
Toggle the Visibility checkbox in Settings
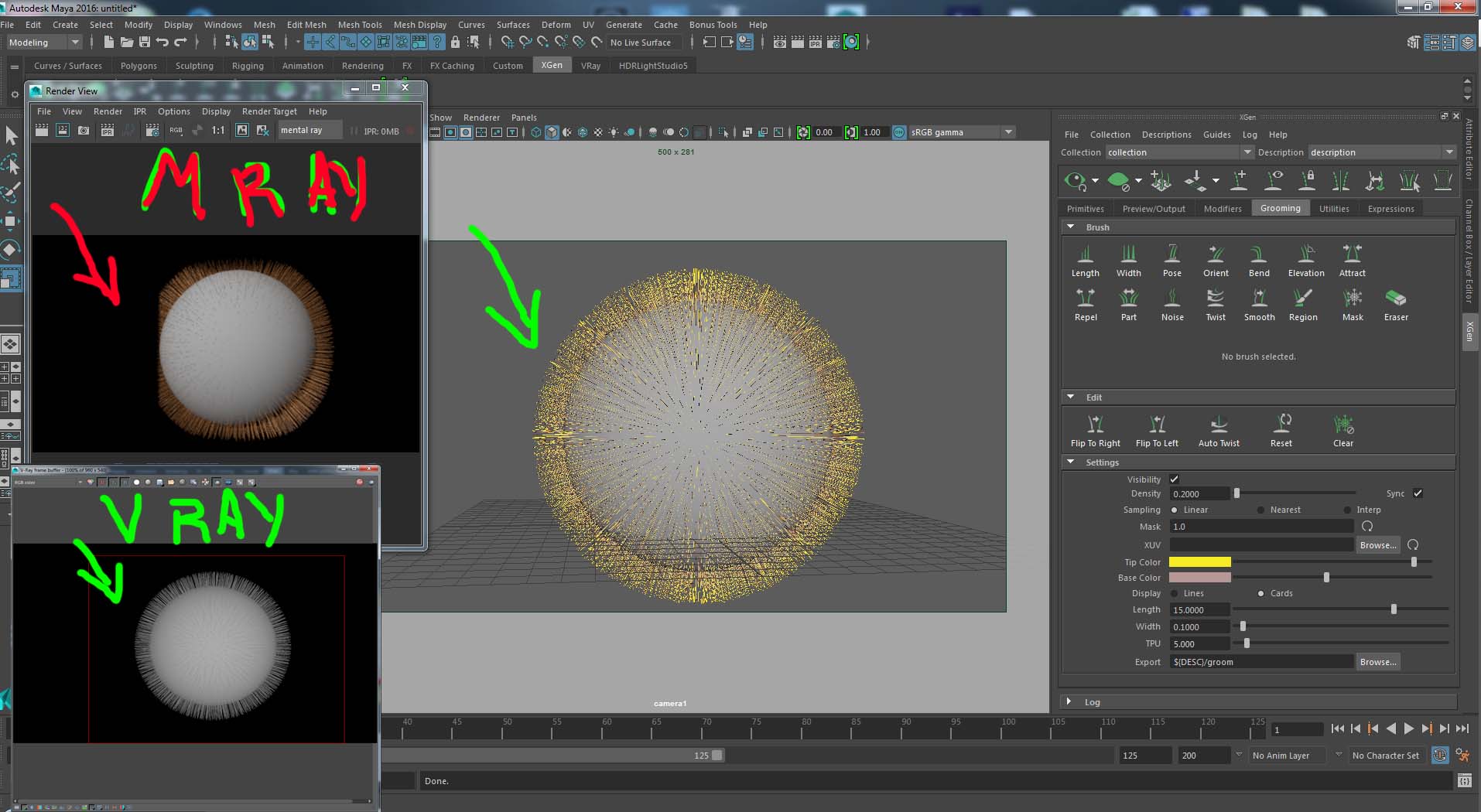coord(1174,479)
